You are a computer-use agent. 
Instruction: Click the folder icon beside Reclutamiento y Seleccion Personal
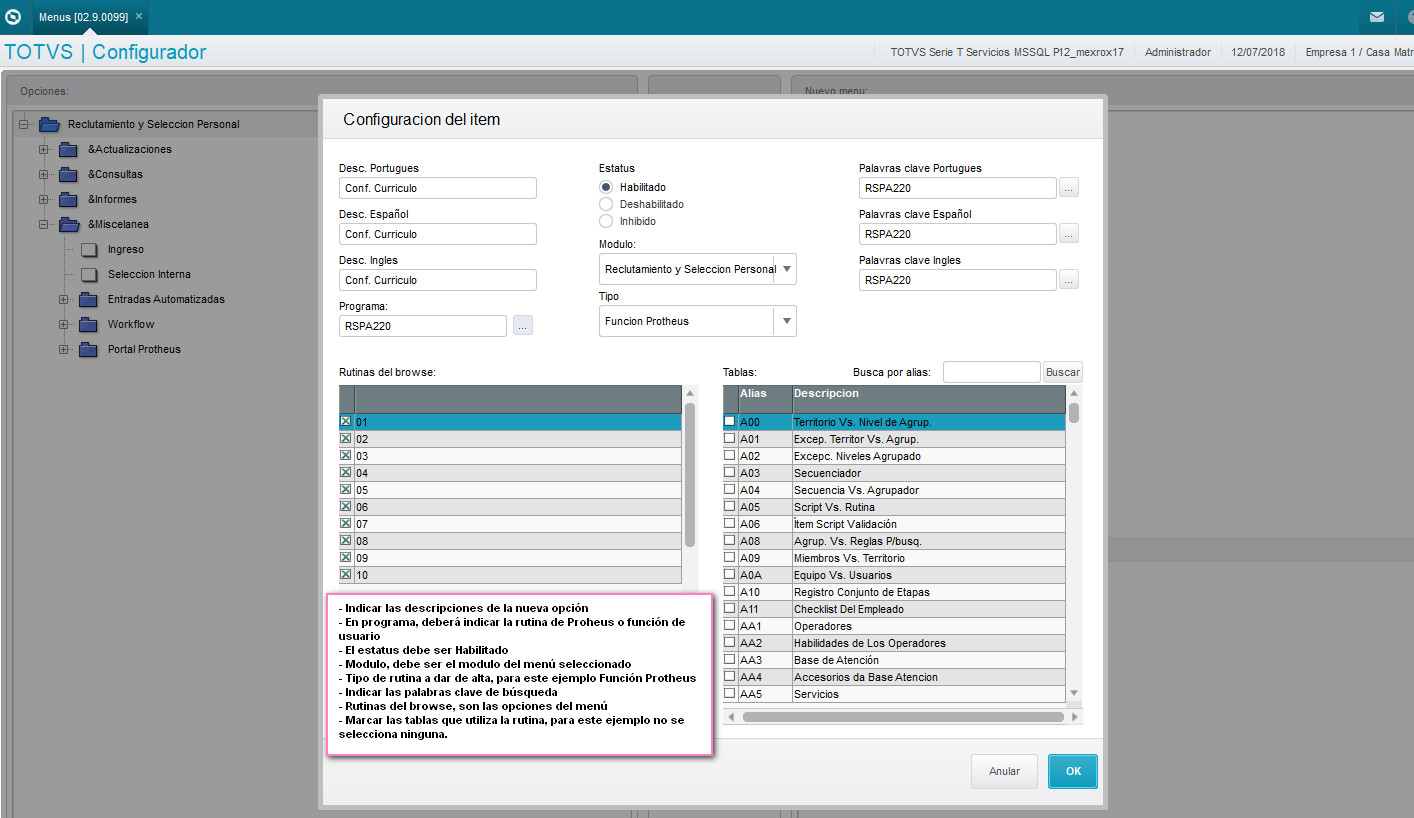(x=49, y=124)
